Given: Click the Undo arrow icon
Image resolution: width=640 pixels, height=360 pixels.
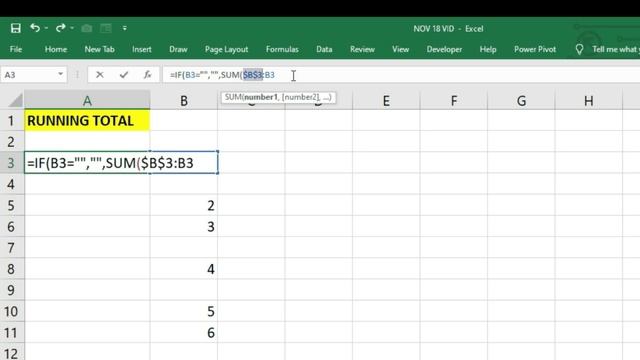Looking at the screenshot, I should pos(35,28).
